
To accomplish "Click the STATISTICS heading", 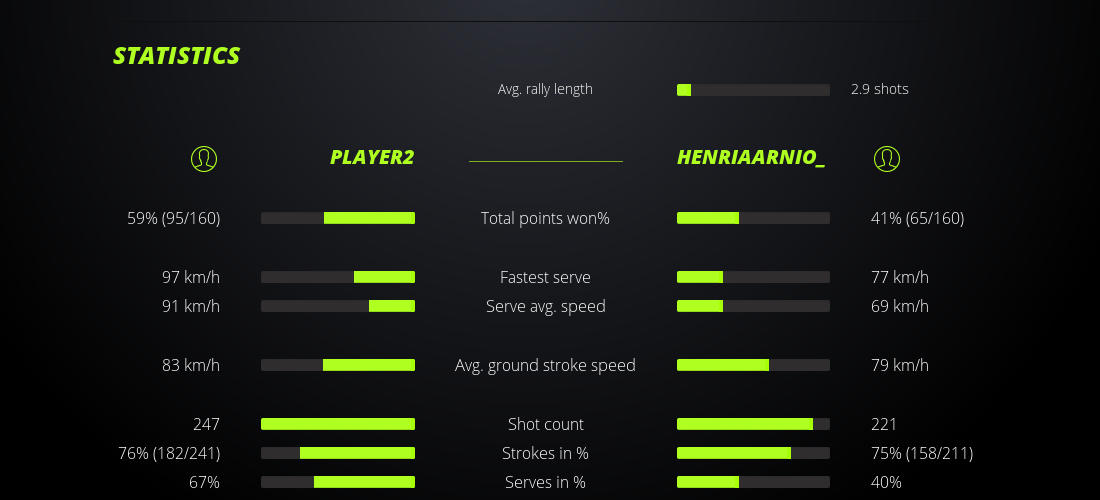I will click(177, 56).
